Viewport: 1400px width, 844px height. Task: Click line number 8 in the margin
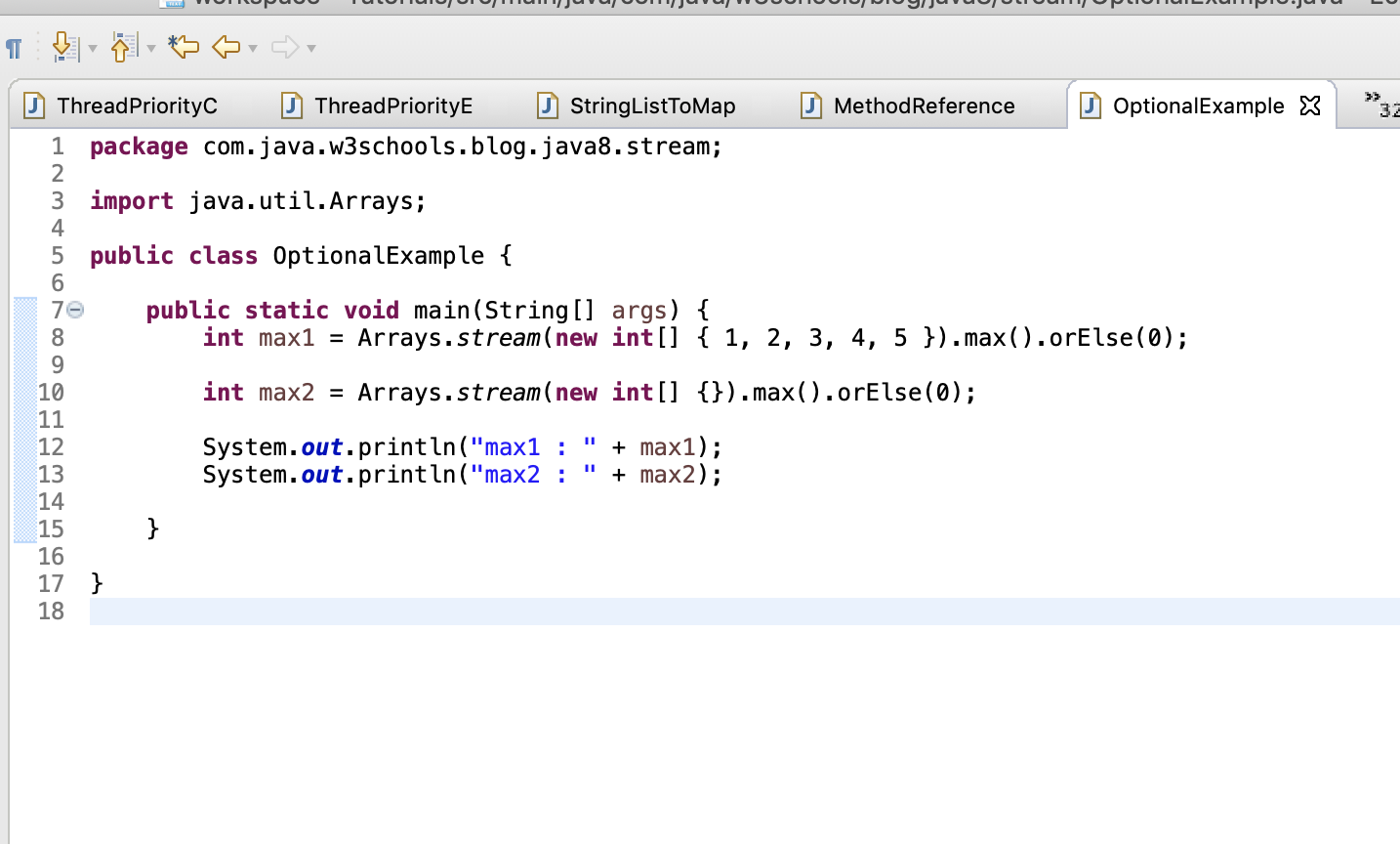(x=57, y=337)
